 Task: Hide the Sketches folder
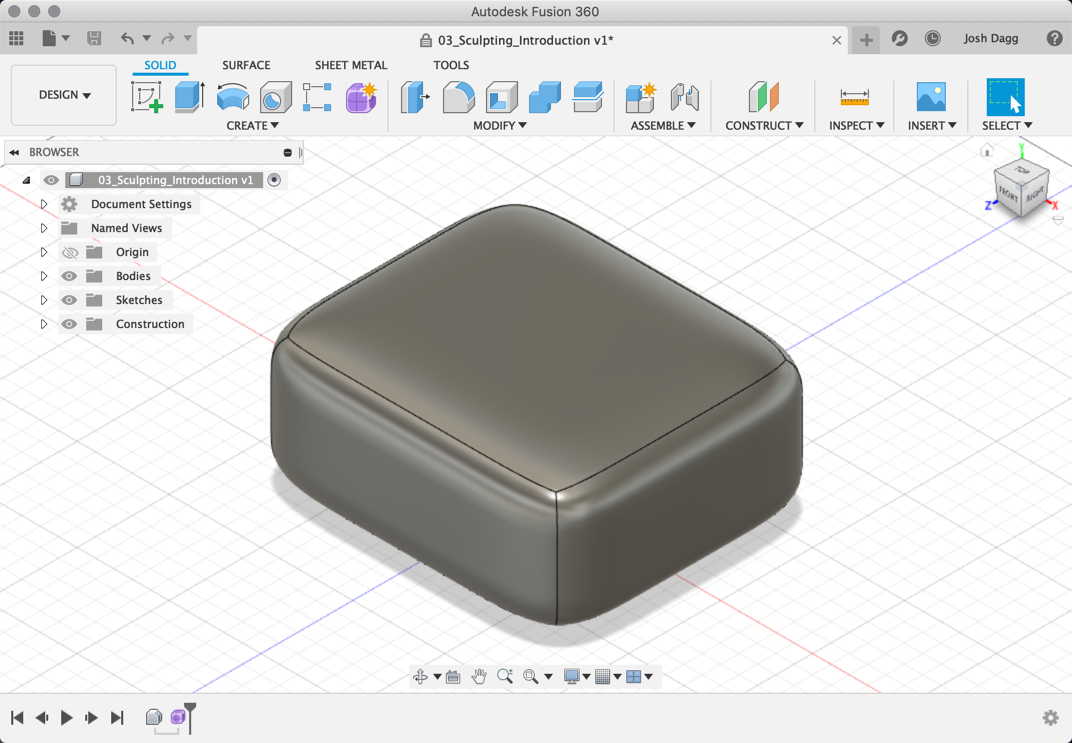pyautogui.click(x=69, y=300)
